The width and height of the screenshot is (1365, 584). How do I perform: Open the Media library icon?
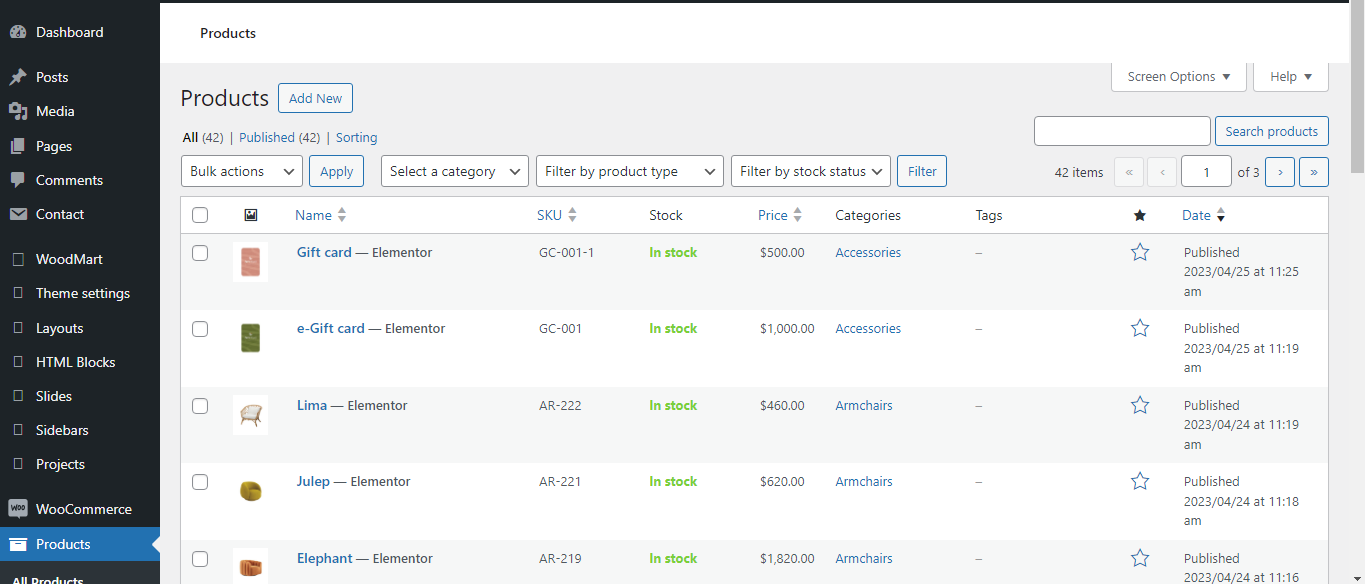(20, 111)
